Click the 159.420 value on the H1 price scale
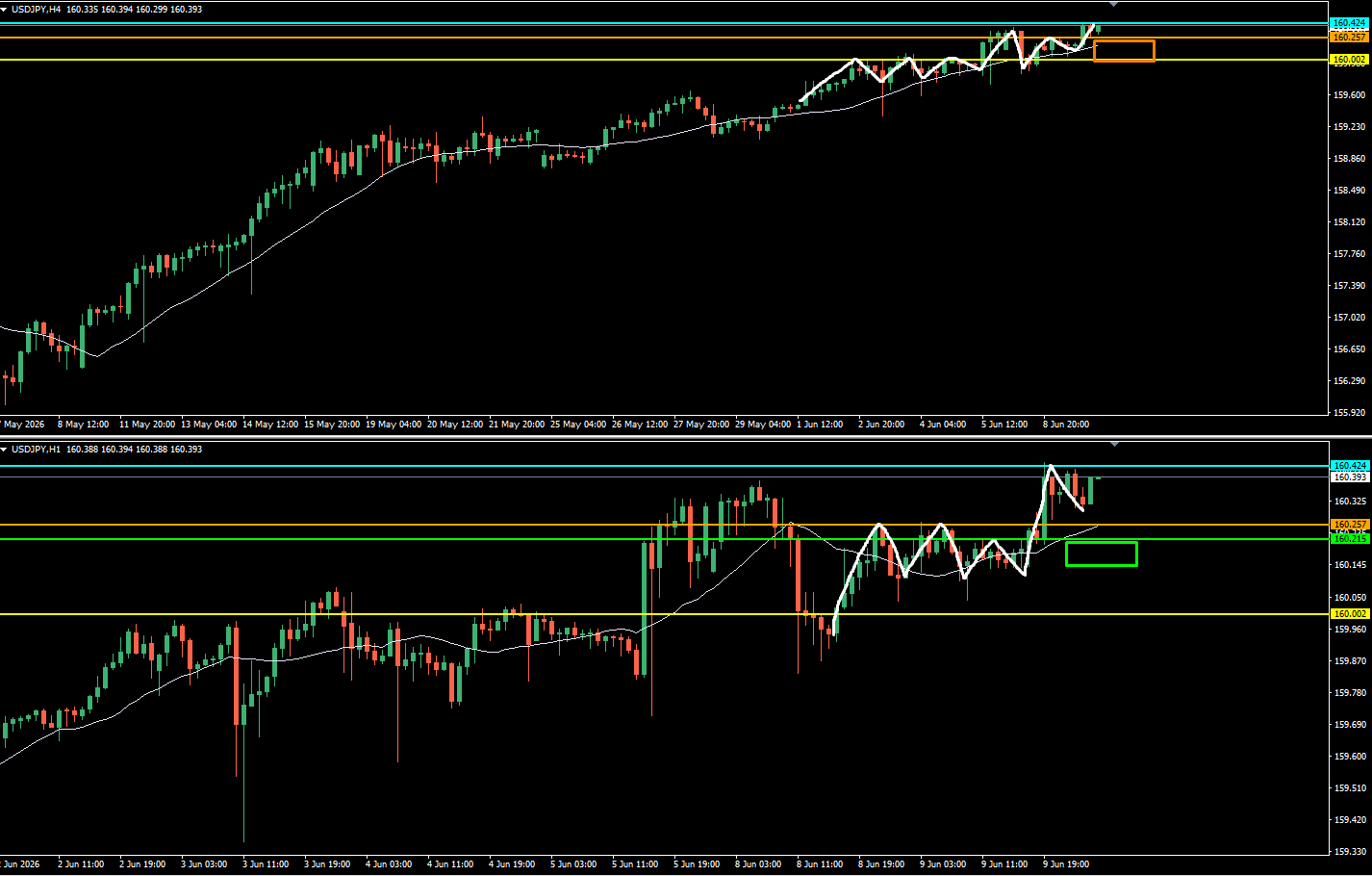 point(1350,821)
